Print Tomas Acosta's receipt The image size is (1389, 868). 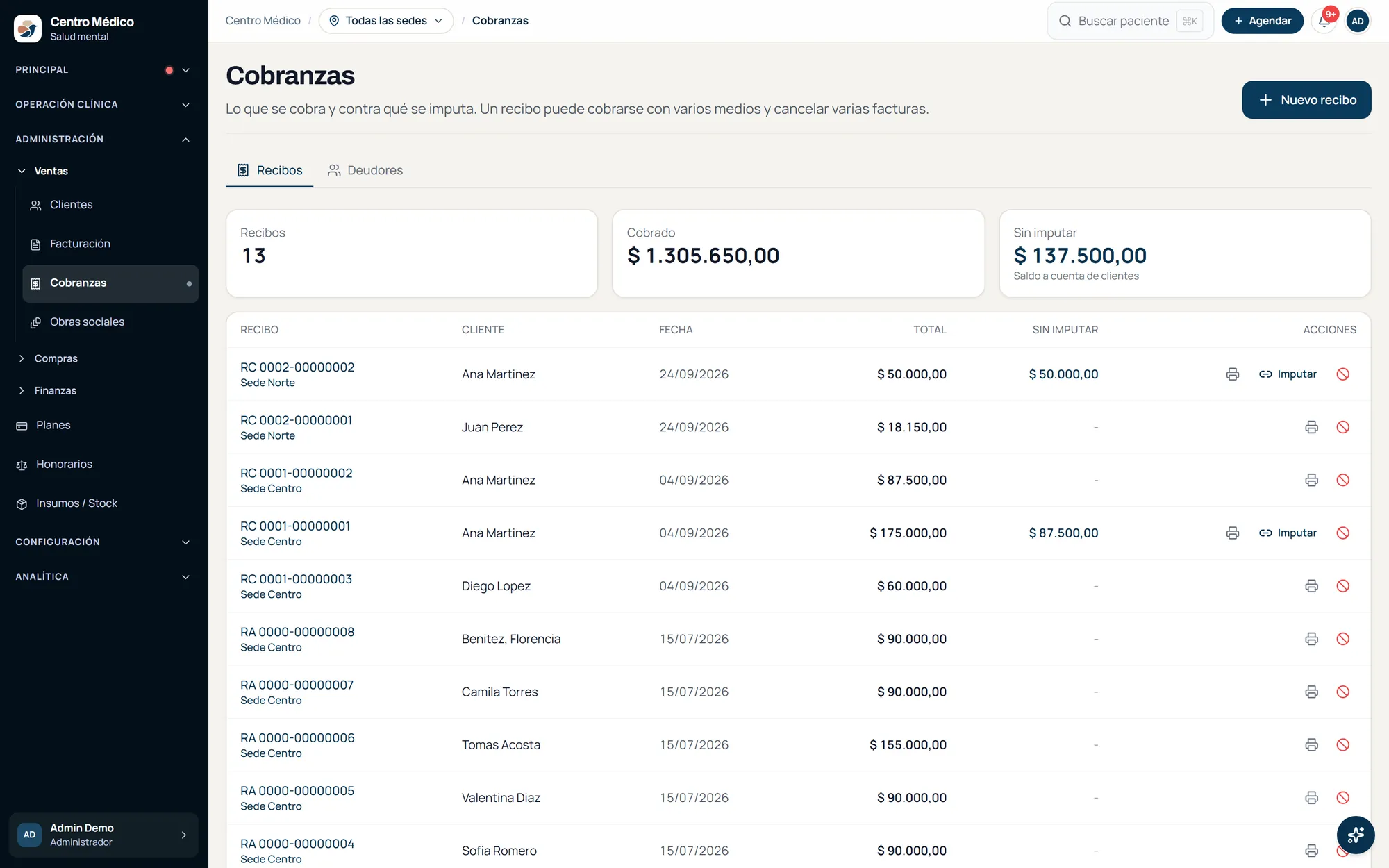point(1311,744)
